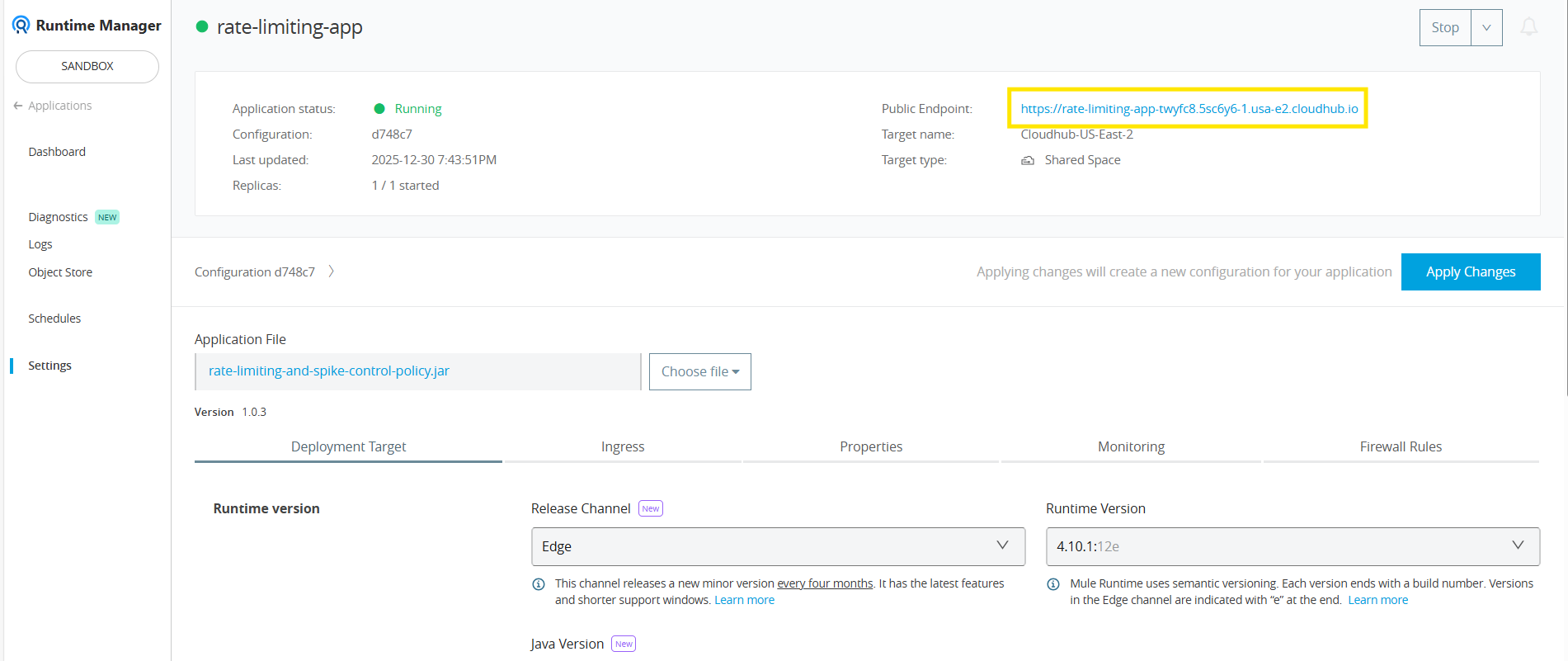Click the New badge beside Java Version
This screenshot has height=661, width=1568.
624,644
